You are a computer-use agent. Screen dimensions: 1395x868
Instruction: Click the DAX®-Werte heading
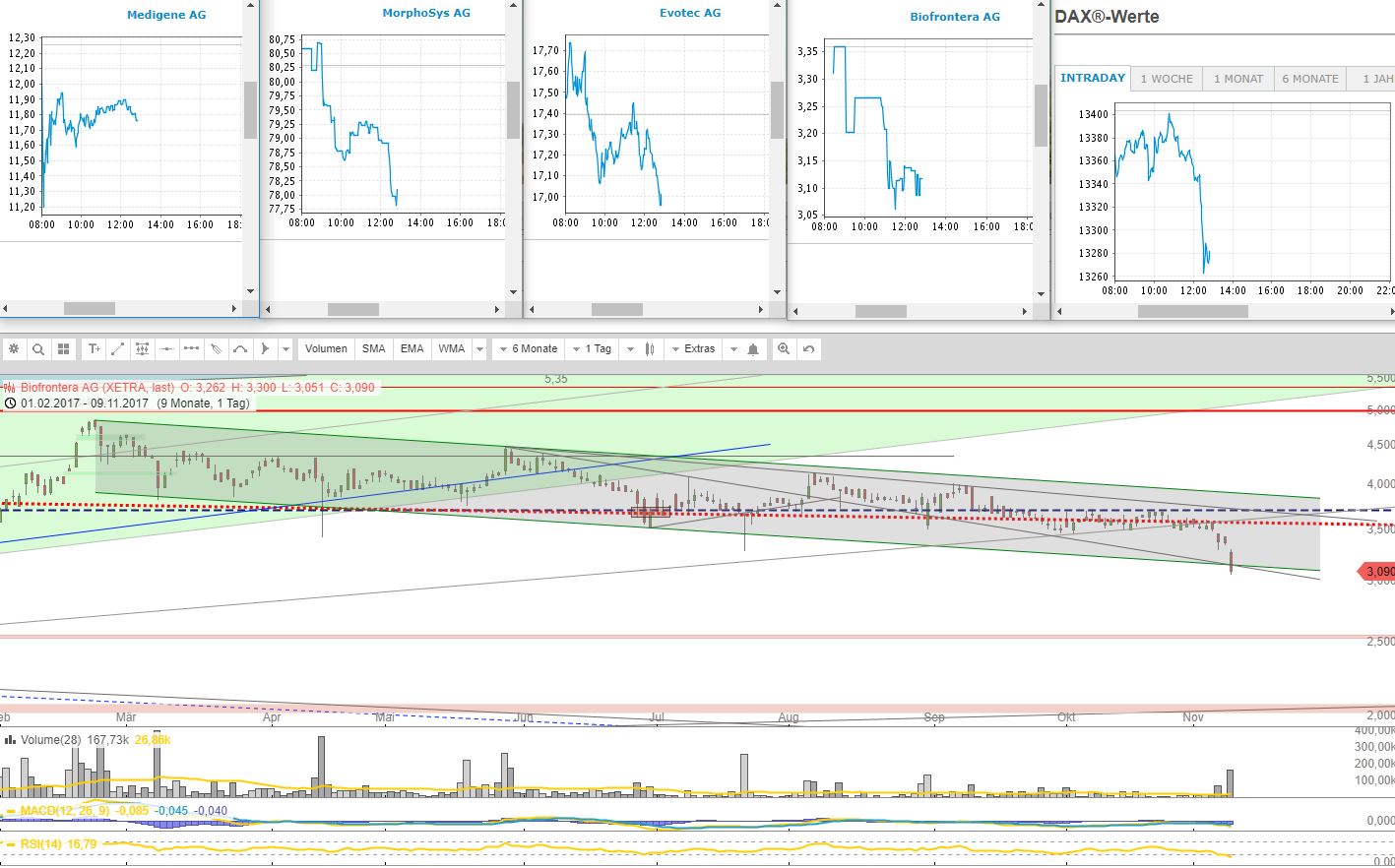coord(1107,17)
